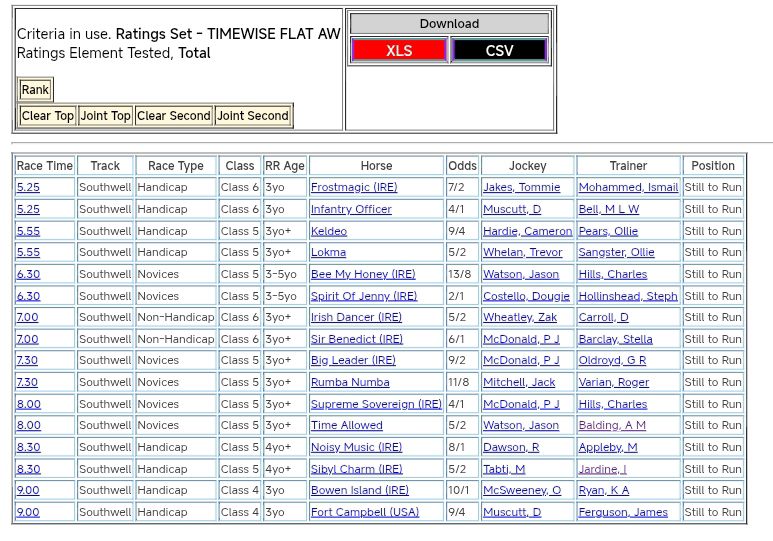The image size is (773, 541).
Task: Open jockey Wheatley, Zak link
Action: click(x=519, y=317)
